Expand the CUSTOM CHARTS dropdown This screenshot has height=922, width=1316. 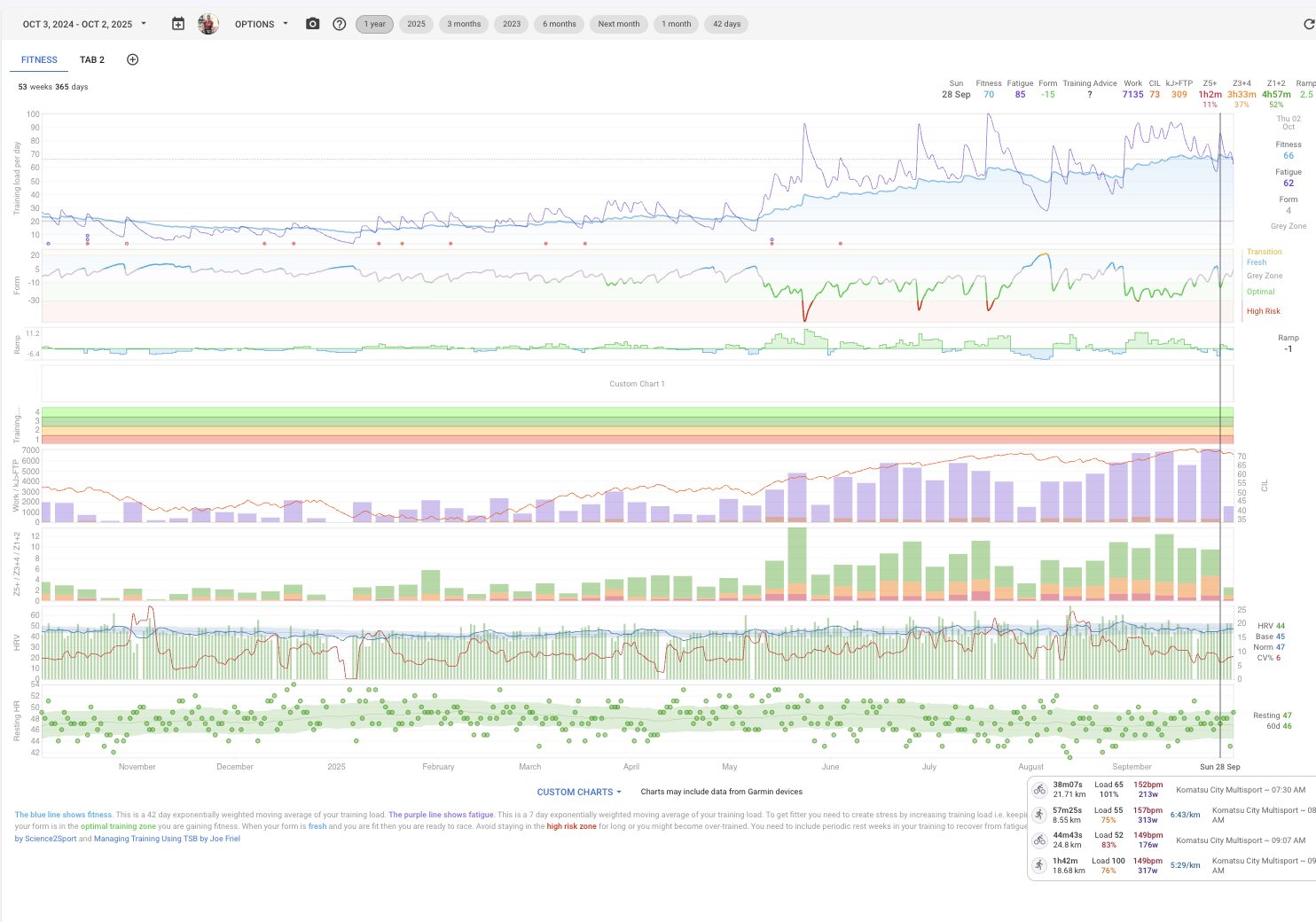pyautogui.click(x=579, y=792)
